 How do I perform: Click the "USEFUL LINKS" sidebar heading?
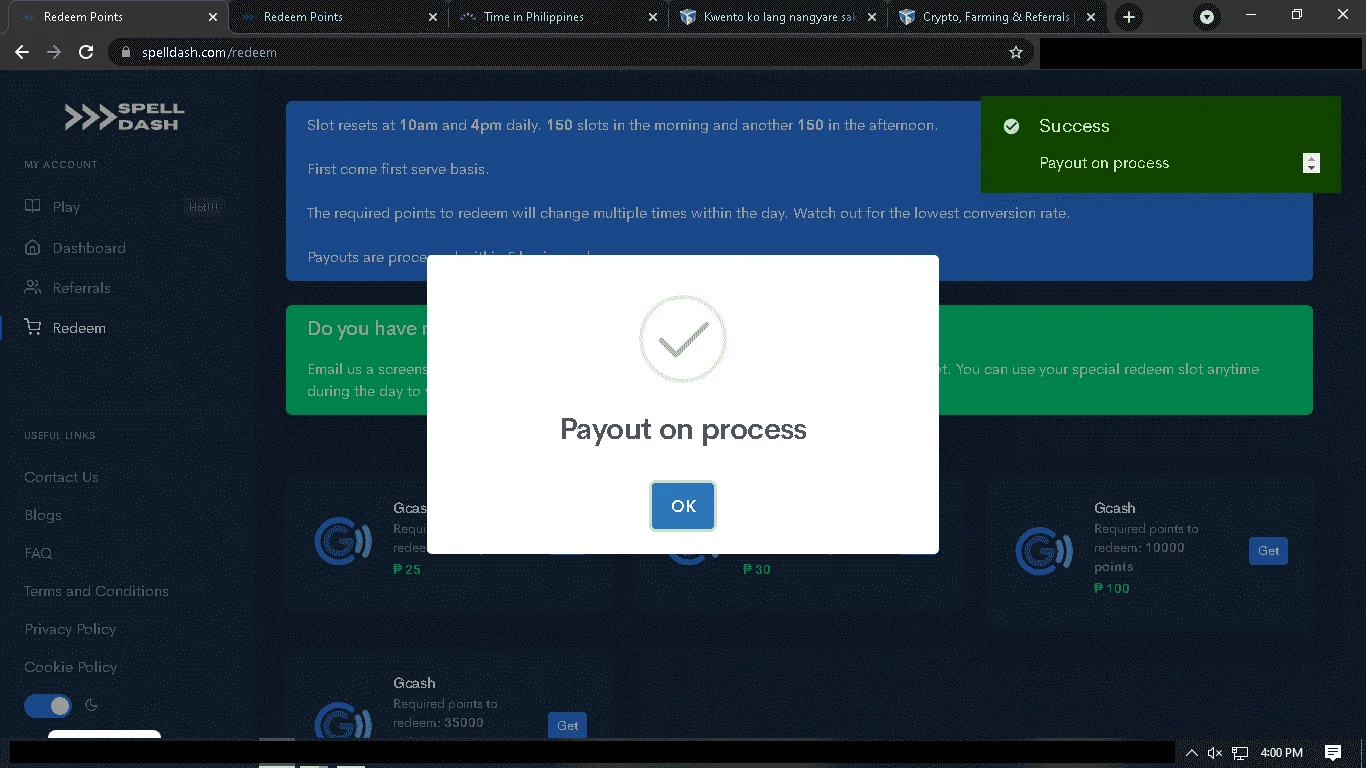tap(60, 435)
